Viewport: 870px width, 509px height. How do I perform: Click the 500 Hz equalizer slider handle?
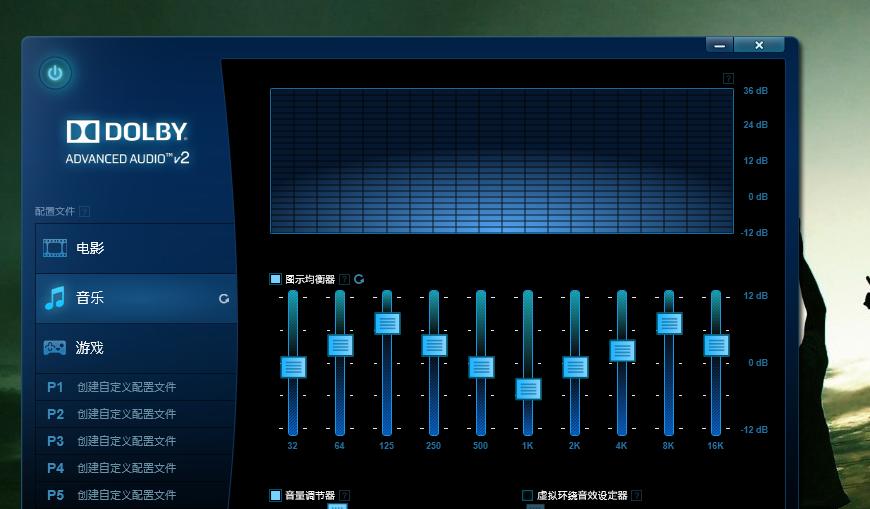481,367
